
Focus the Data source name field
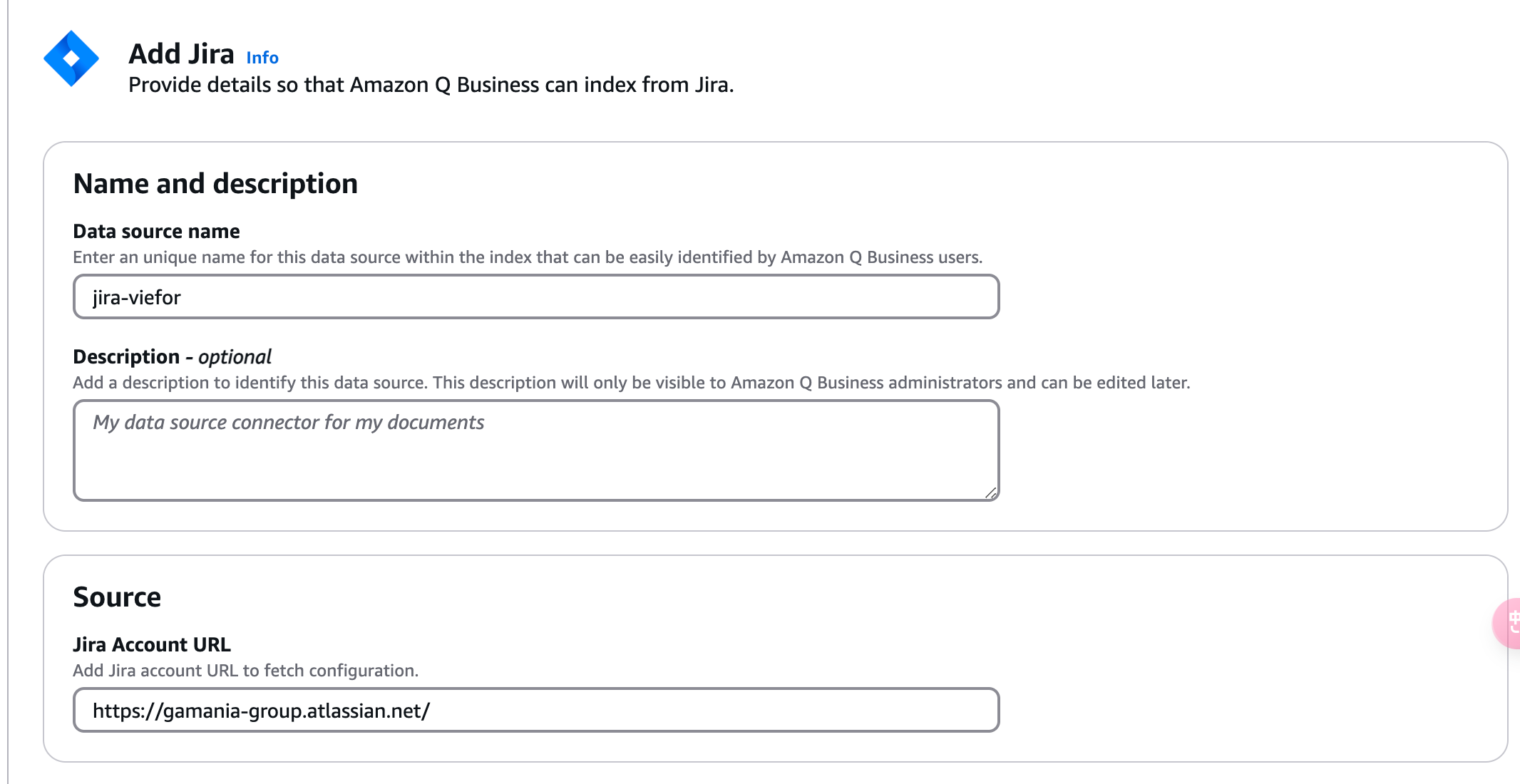(x=536, y=296)
